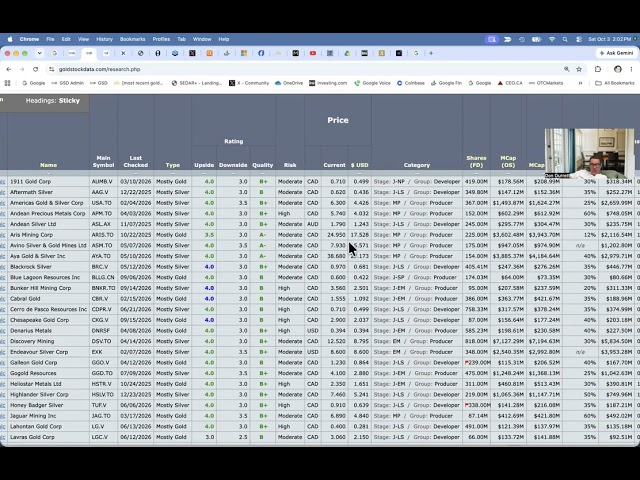This screenshot has width=640, height=480.
Task: Open the Chrome History menu
Action: [104, 39]
